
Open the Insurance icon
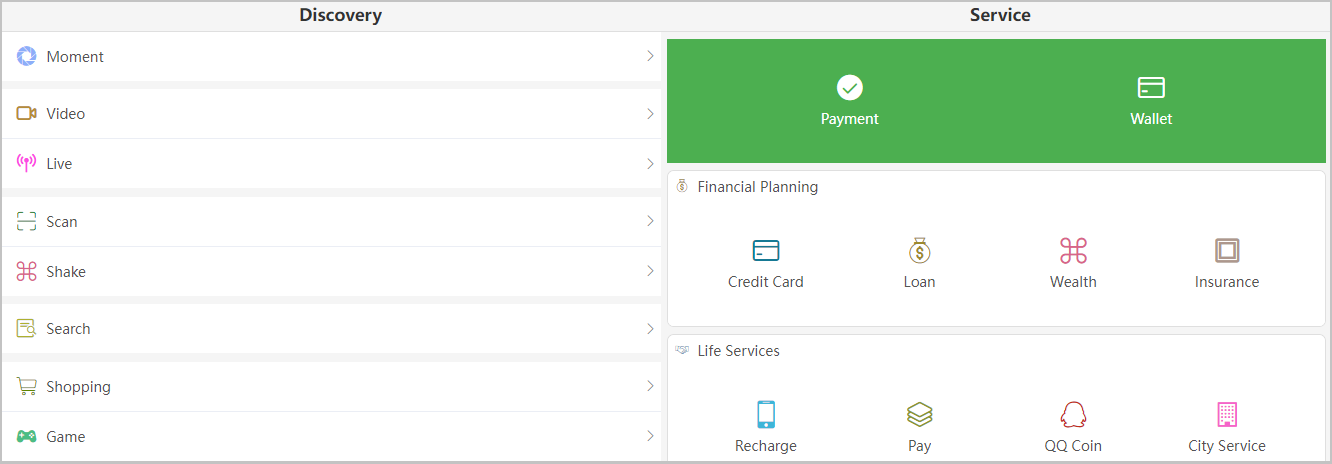(1227, 250)
